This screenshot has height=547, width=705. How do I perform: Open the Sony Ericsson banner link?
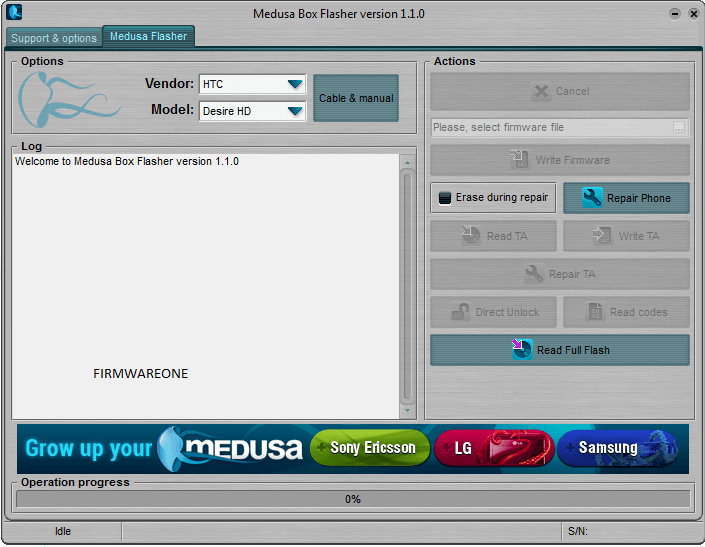click(x=370, y=448)
